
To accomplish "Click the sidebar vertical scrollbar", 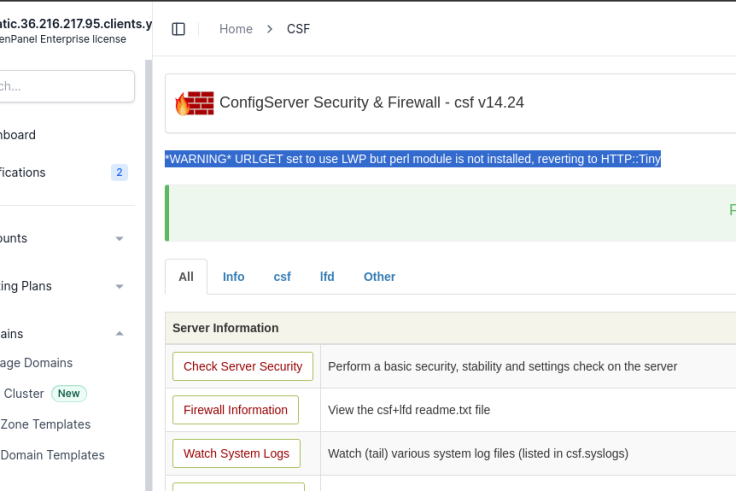I will point(148,275).
